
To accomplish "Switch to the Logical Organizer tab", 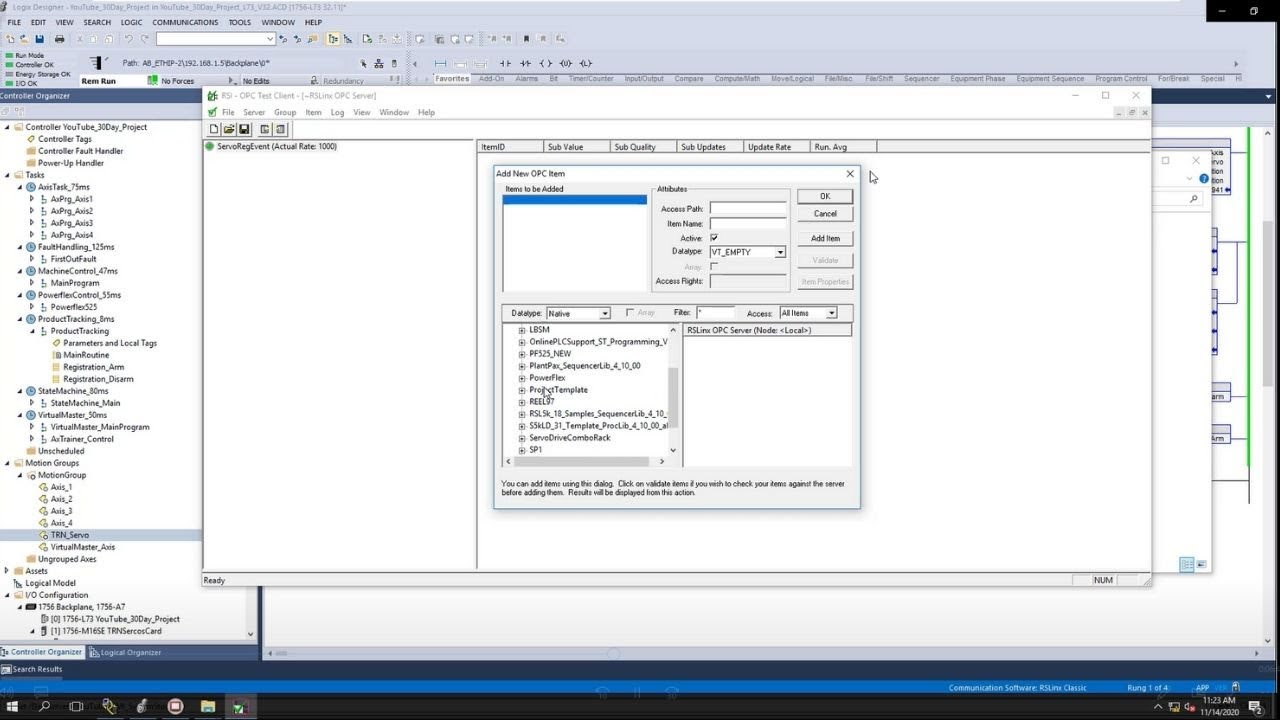I will 125,652.
